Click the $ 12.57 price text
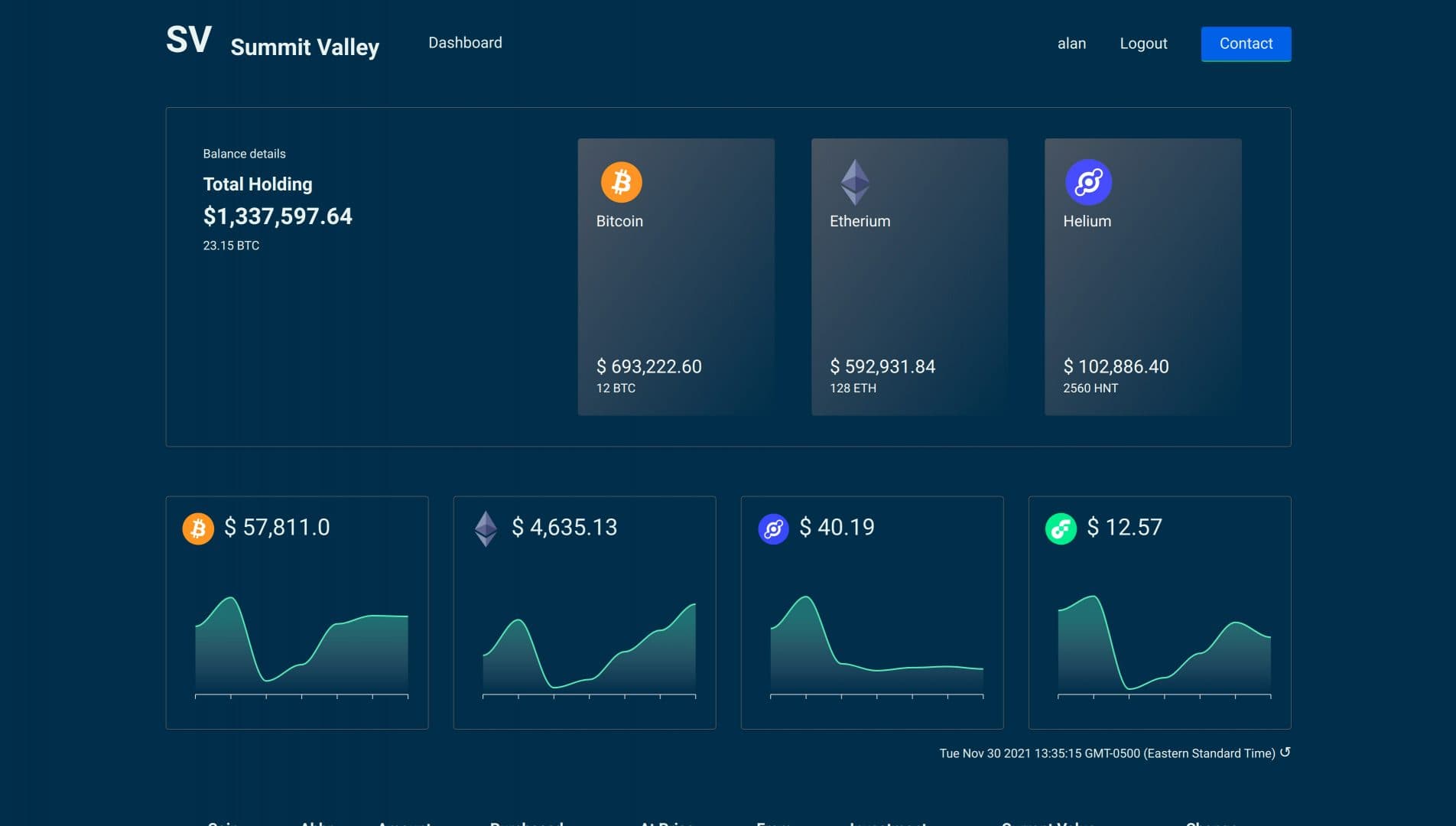The height and width of the screenshot is (826, 1456). pos(1124,527)
